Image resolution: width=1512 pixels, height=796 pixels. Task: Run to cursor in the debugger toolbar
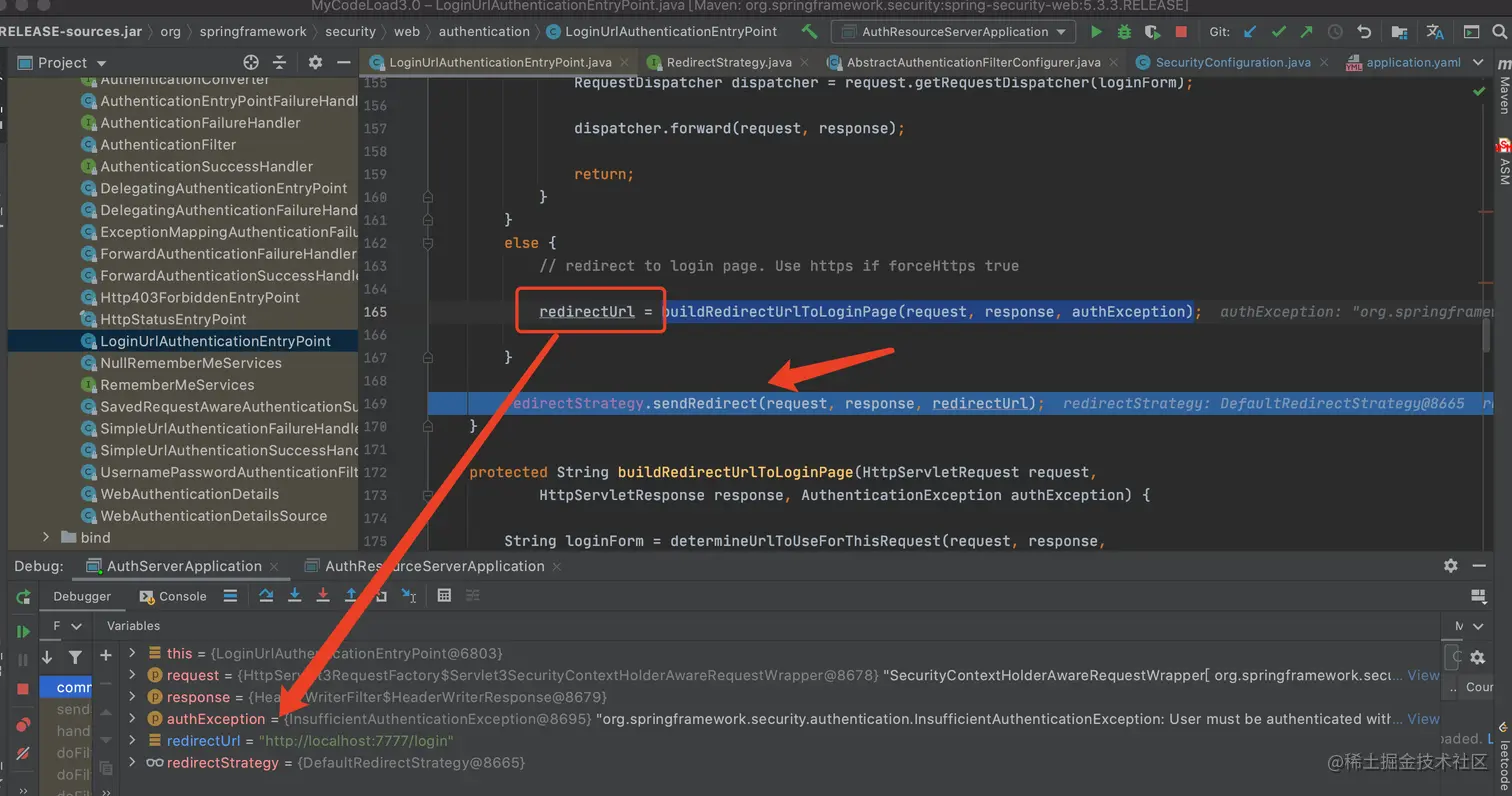tap(409, 596)
